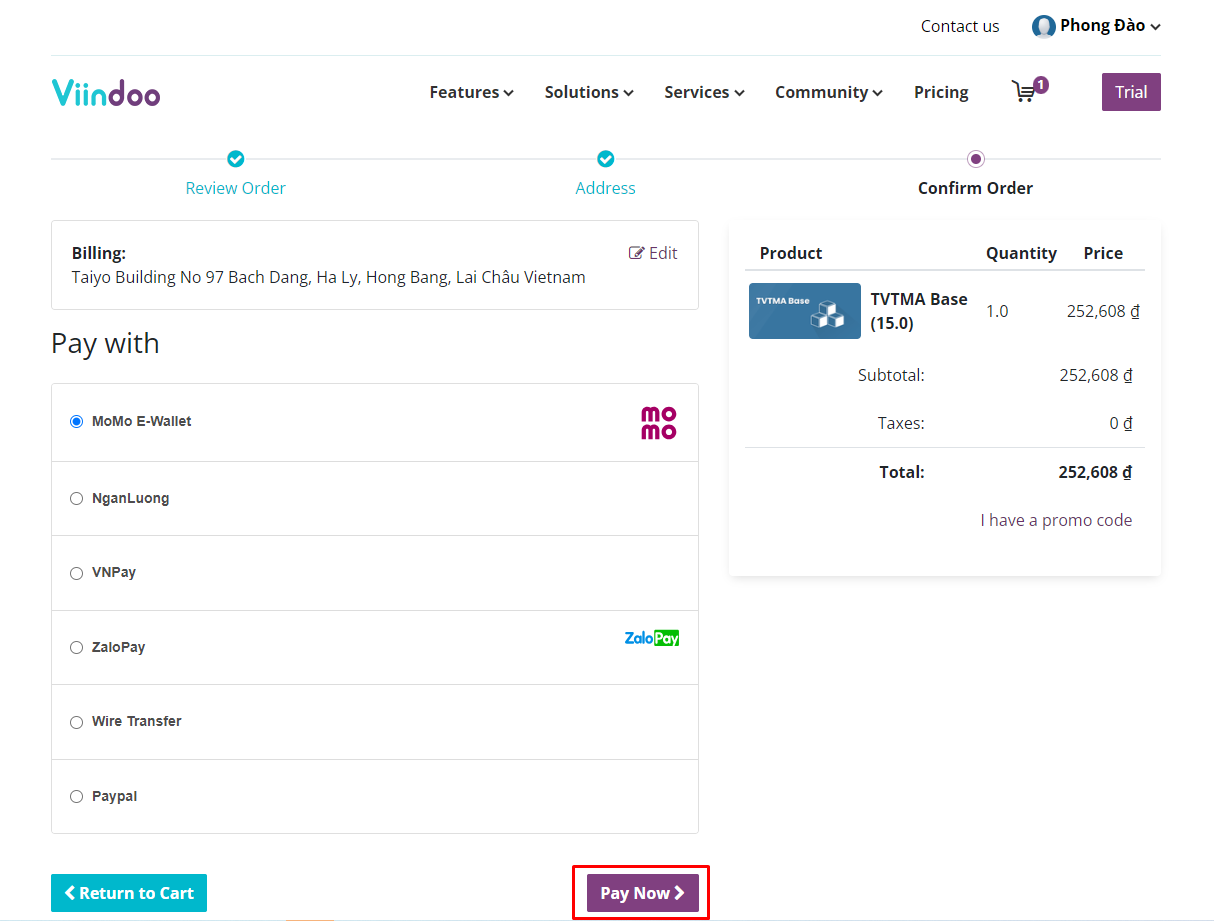Screen dimensions: 1214x921
Task: Click the Pay Now button
Action: coord(642,893)
